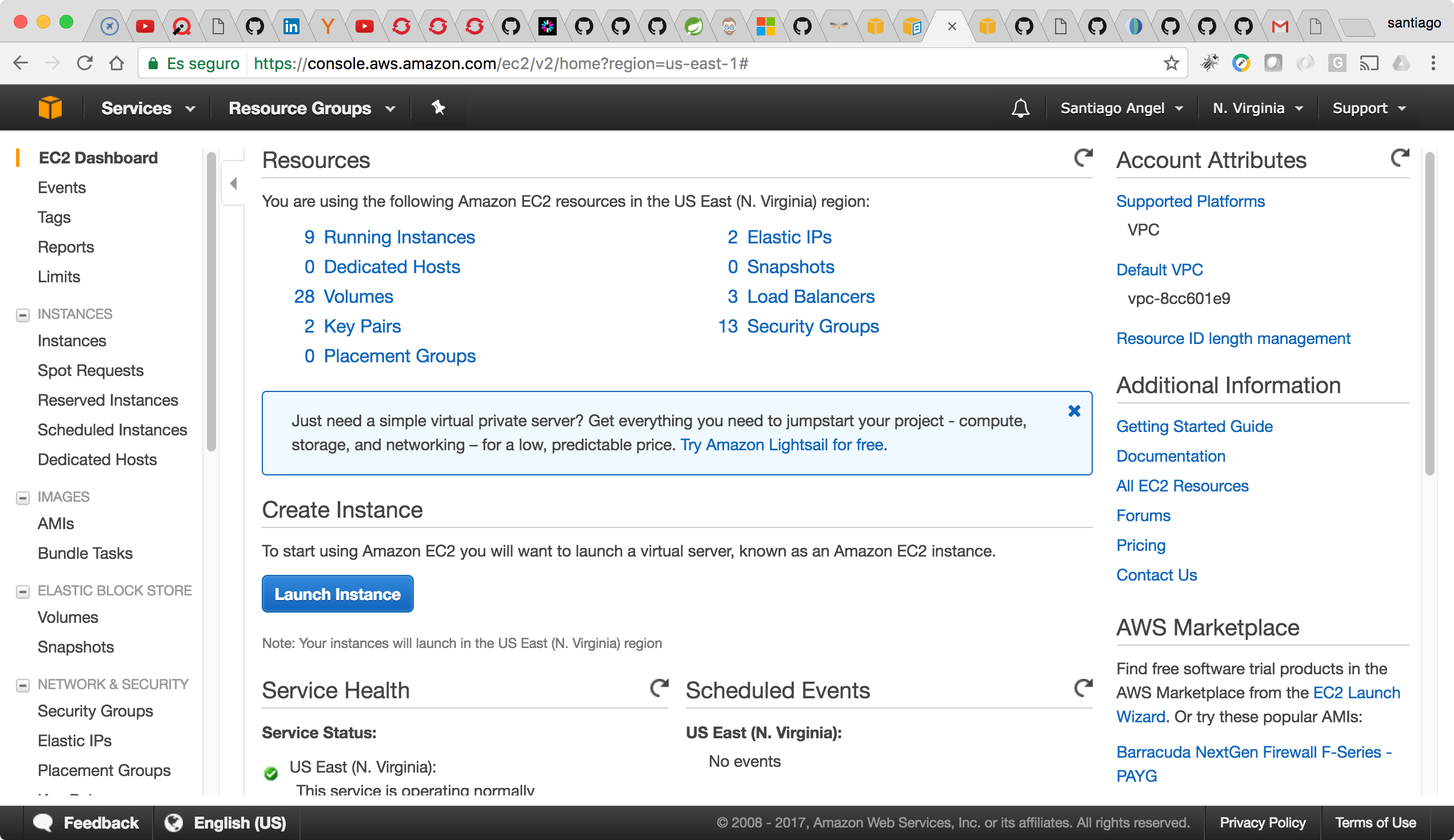
Task: Switch to the first YouTube tab
Action: coord(145,26)
